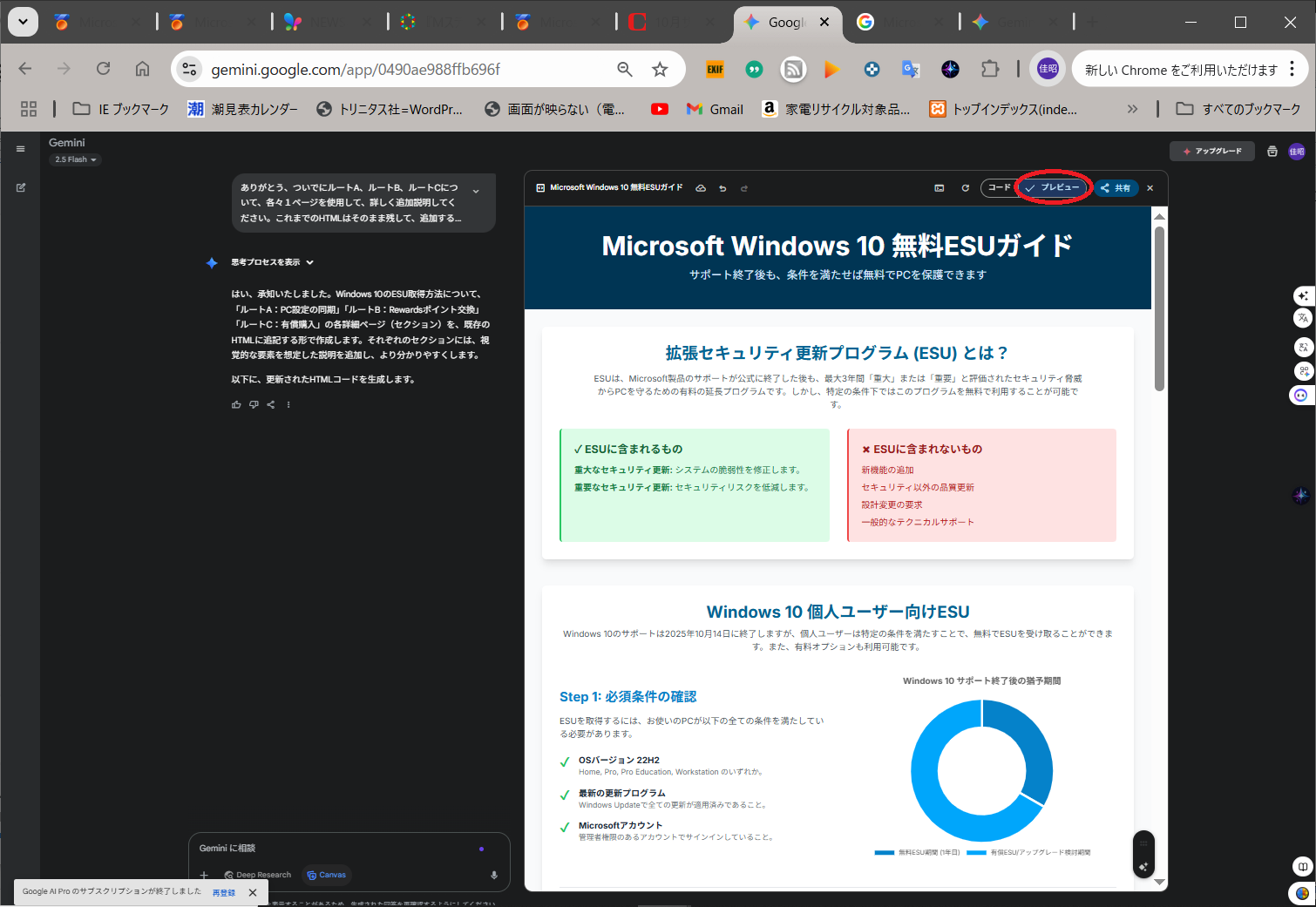The height and width of the screenshot is (907, 1316).
Task: Open the EXIF viewer extension icon
Action: tap(716, 69)
